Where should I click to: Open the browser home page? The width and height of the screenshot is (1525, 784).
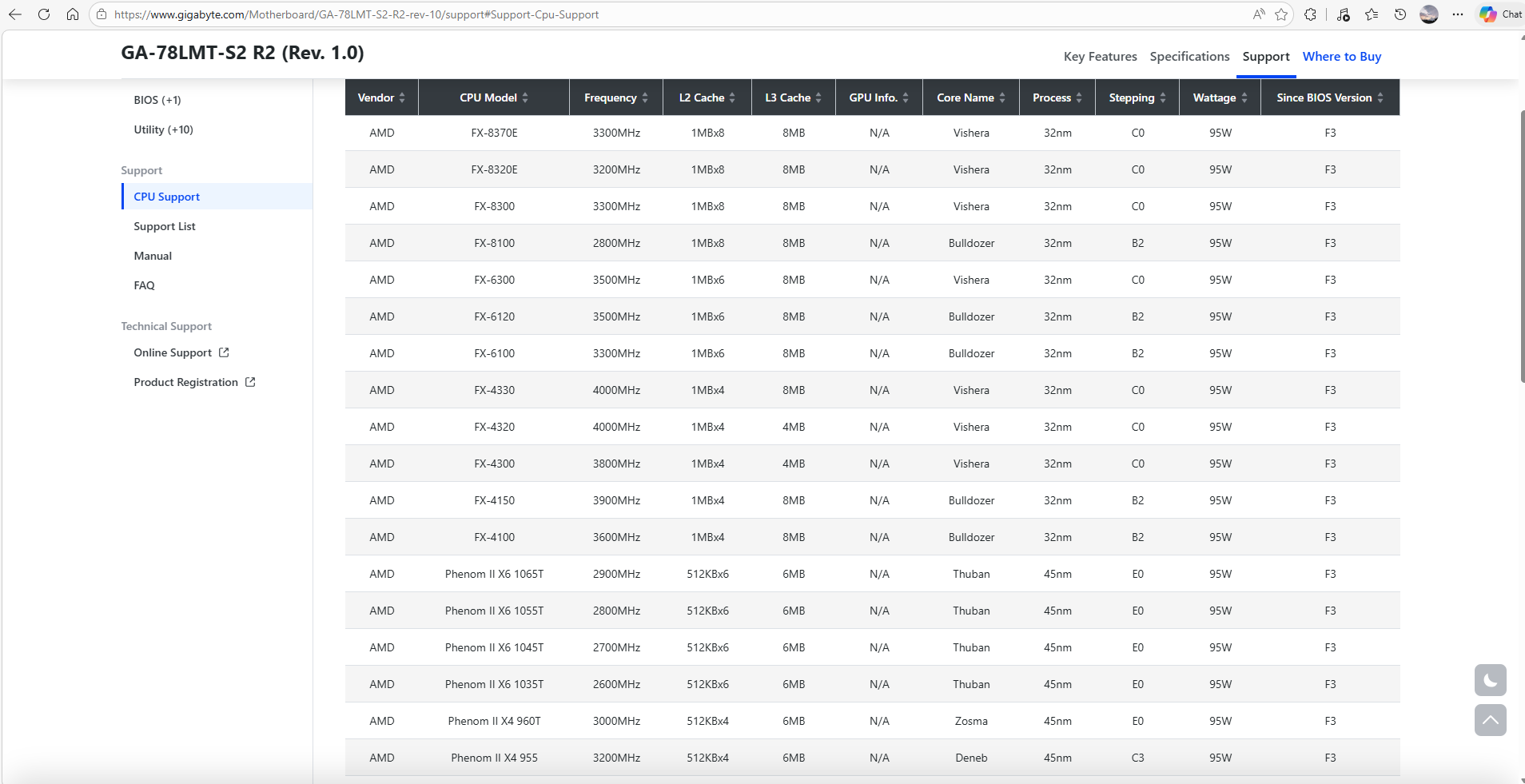point(73,14)
